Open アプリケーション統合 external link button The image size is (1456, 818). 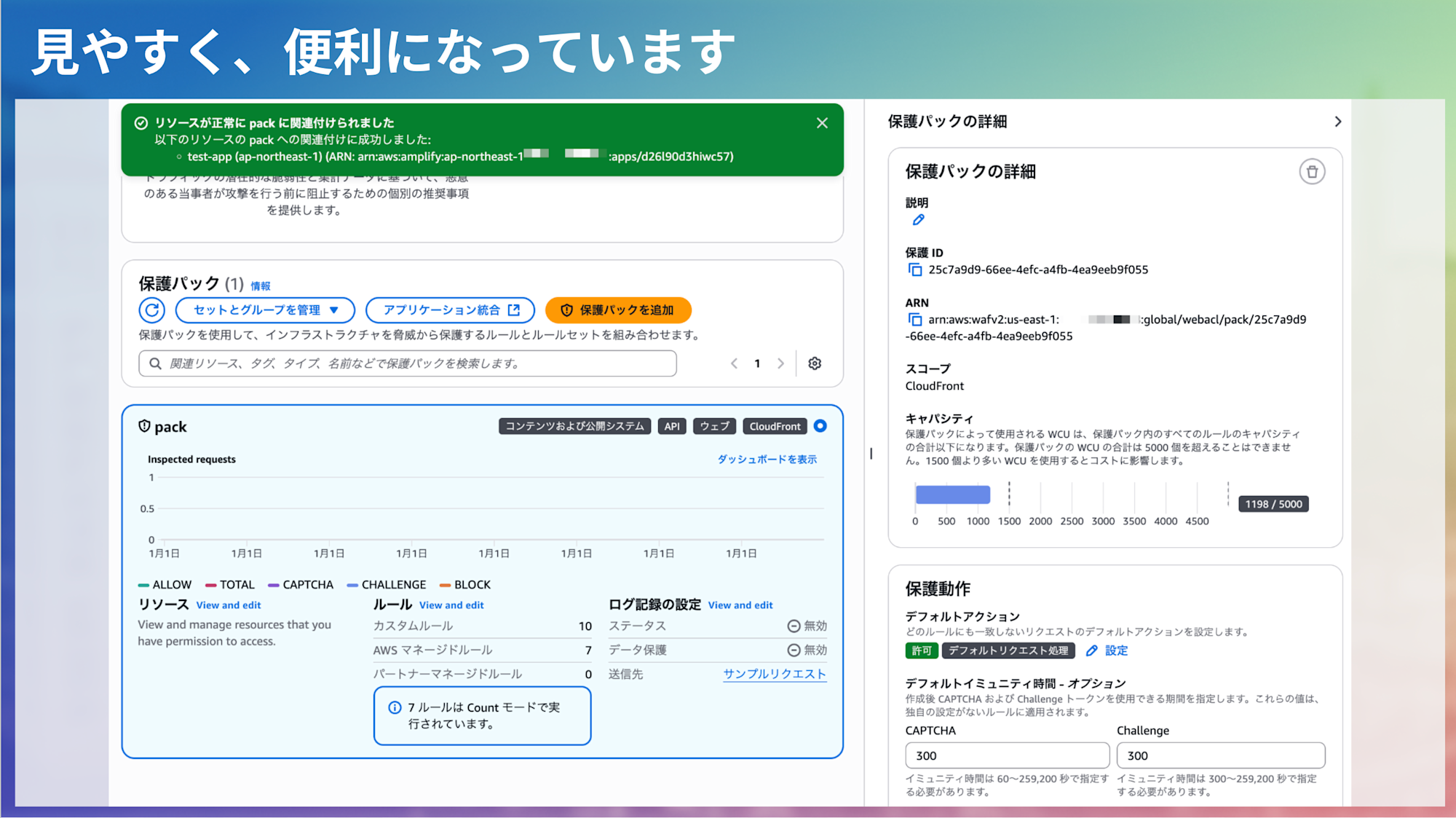point(450,310)
